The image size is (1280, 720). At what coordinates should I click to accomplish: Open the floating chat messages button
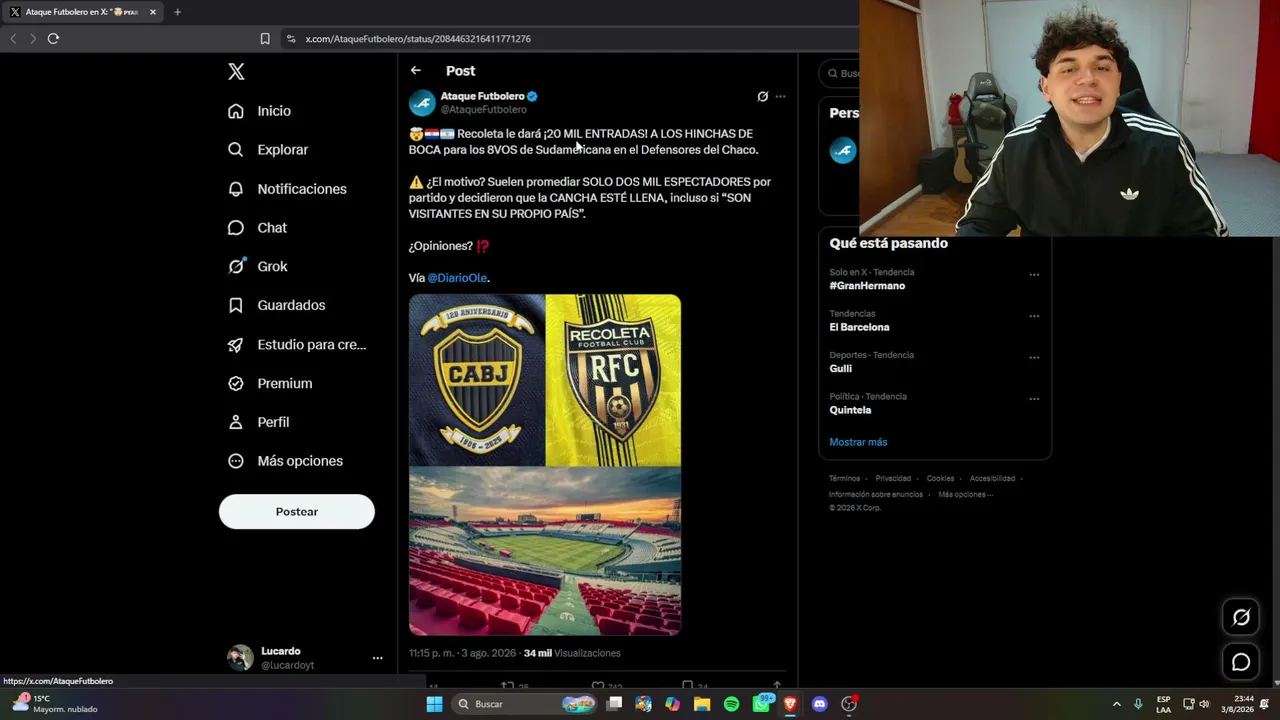(x=1241, y=662)
